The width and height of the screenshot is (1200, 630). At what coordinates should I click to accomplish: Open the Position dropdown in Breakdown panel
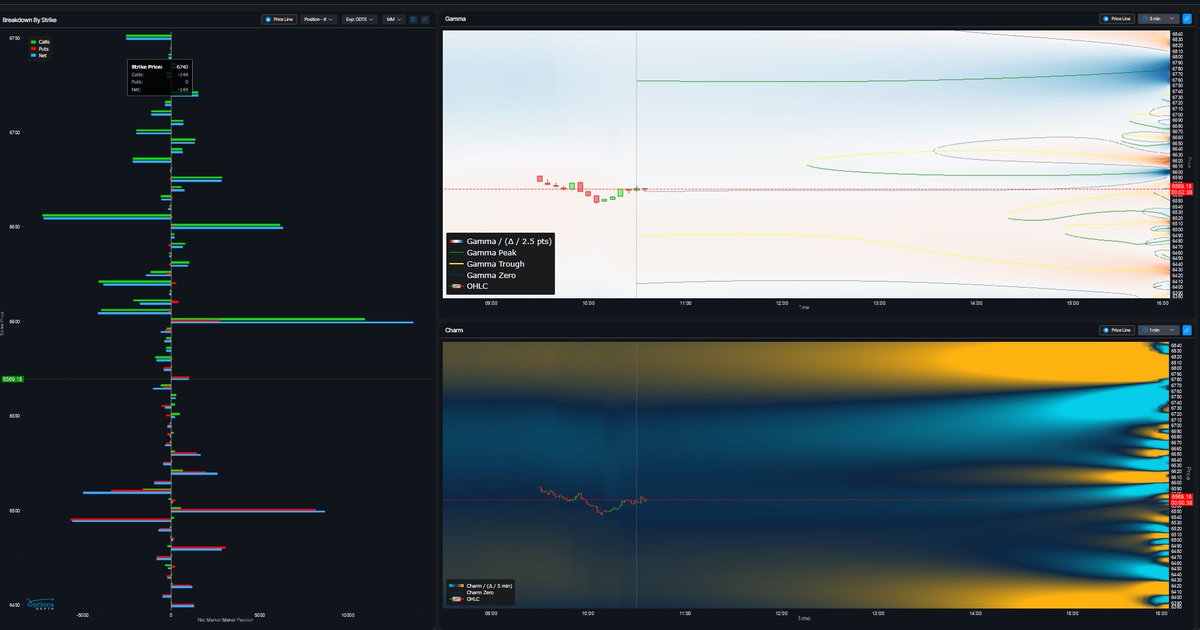pos(318,19)
